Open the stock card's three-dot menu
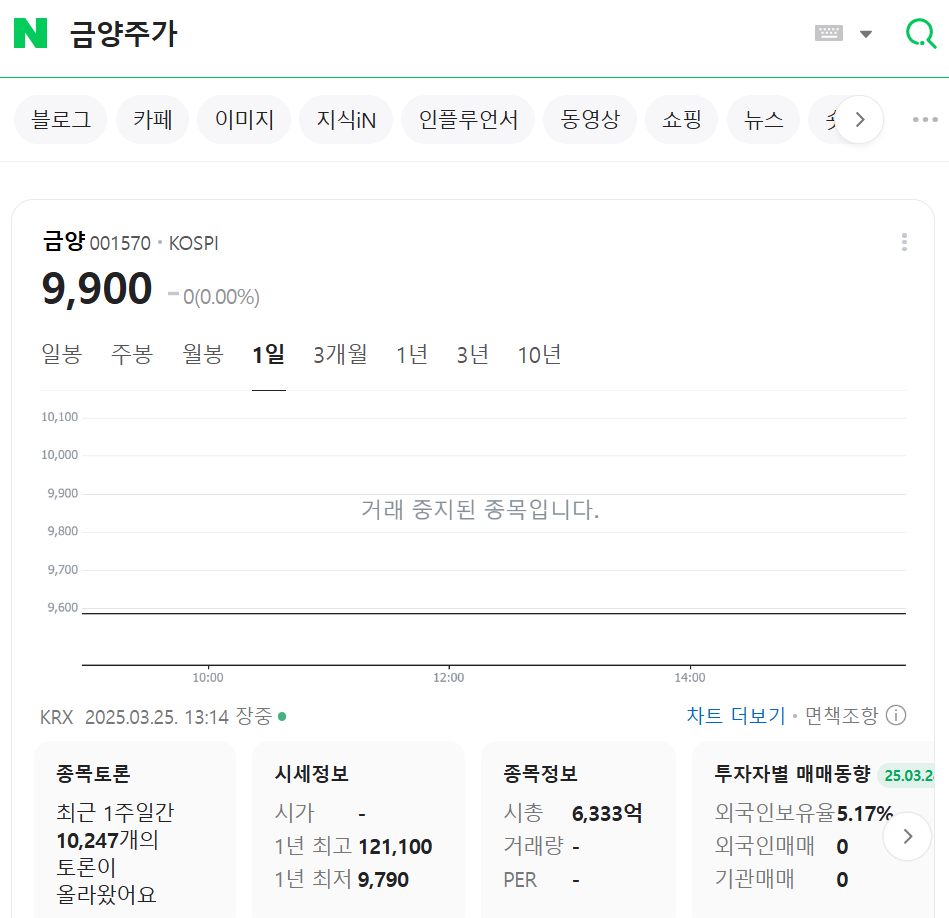 click(904, 242)
